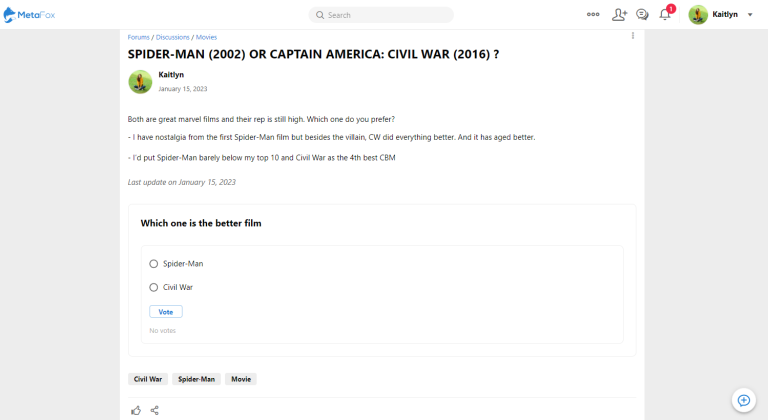Click the Civil War tag

[148, 379]
